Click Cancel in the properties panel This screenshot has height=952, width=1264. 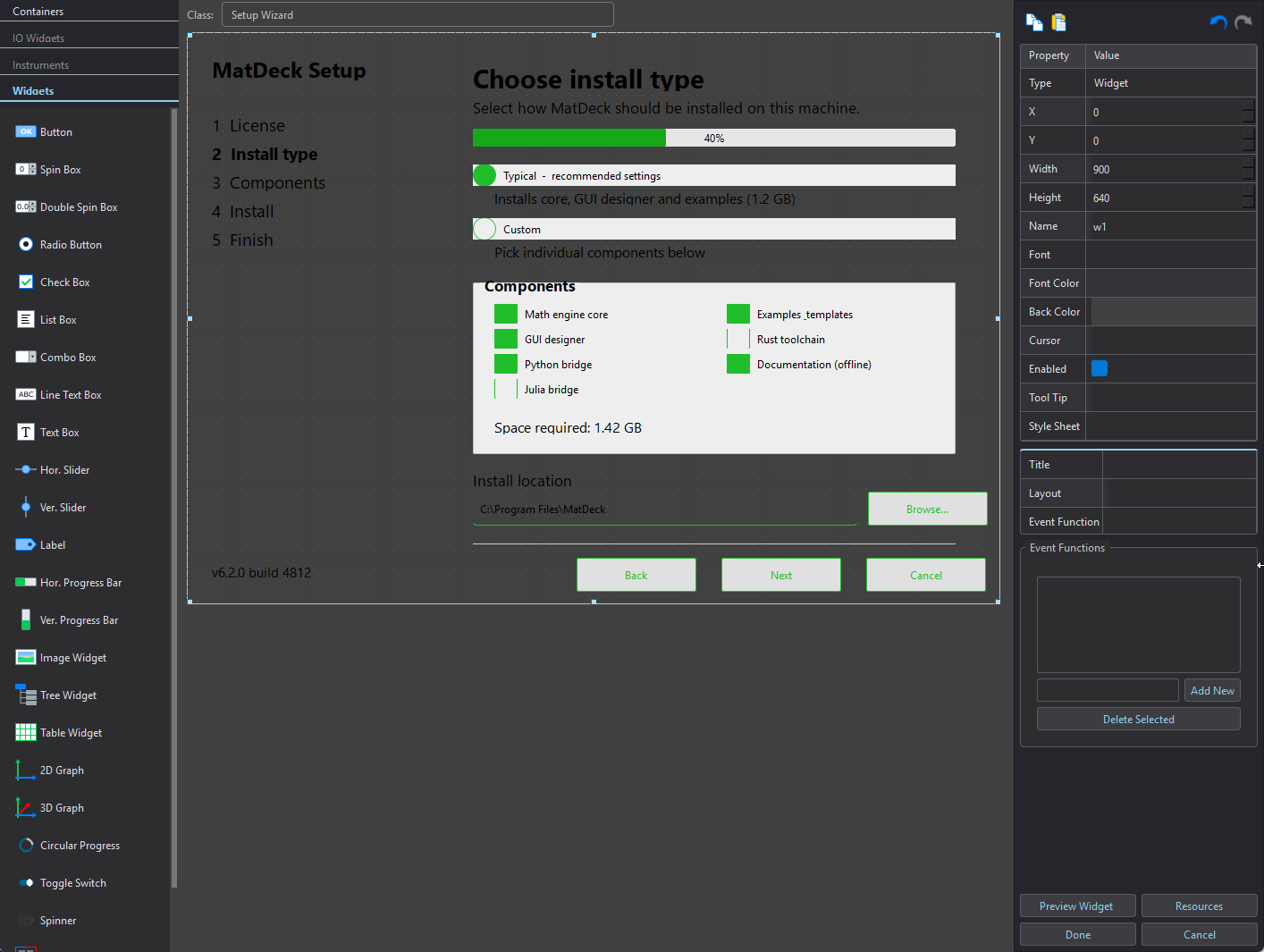tap(1200, 934)
